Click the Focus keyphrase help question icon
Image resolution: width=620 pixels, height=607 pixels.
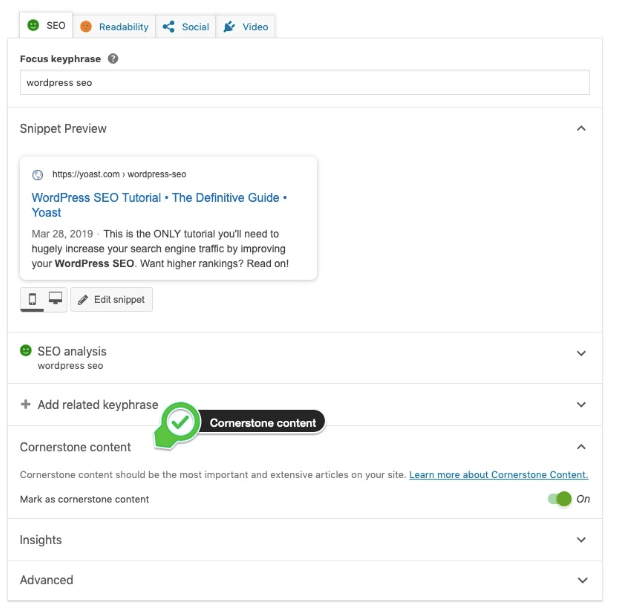point(113,59)
